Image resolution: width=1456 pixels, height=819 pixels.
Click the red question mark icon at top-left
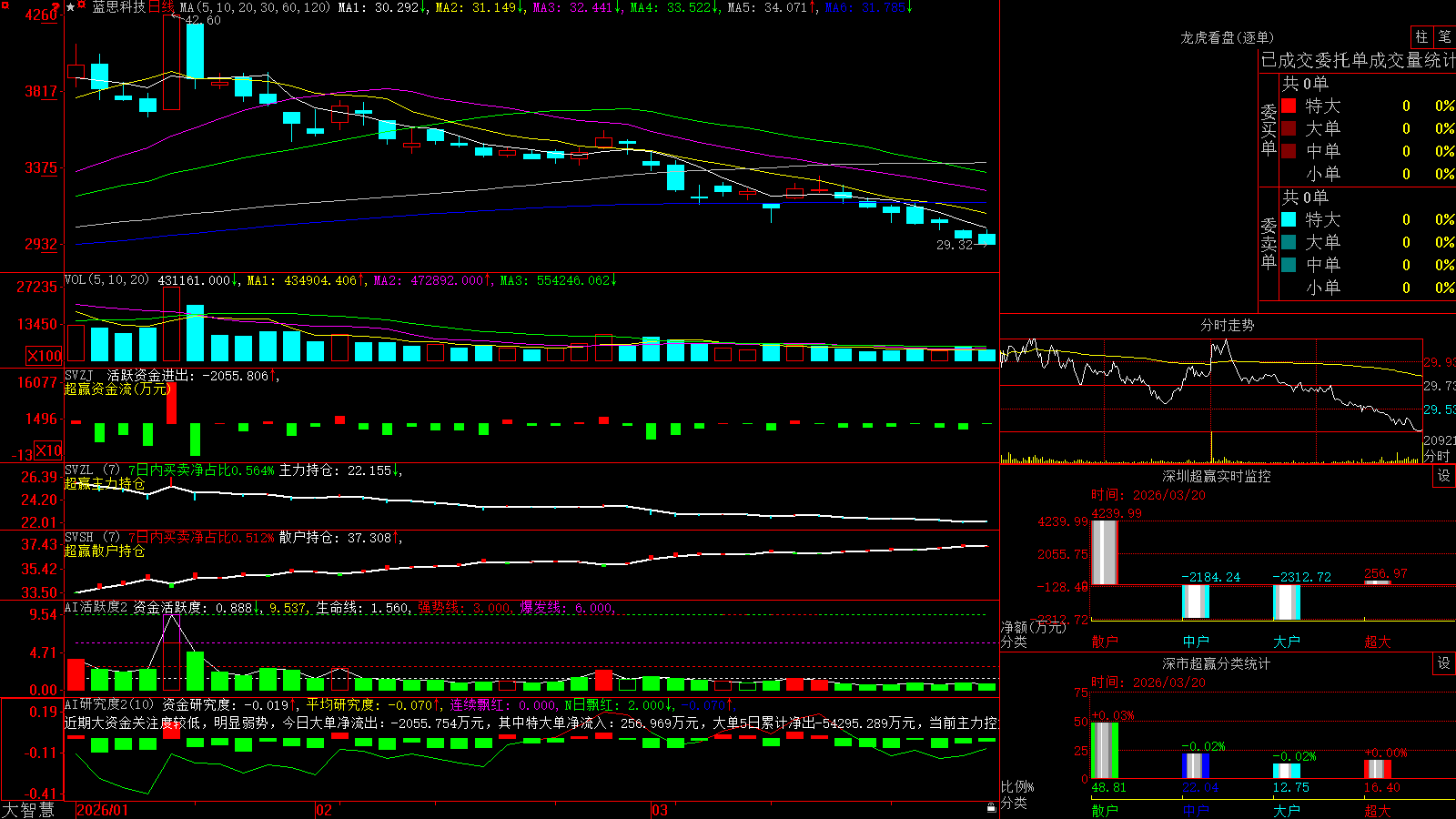pos(56,6)
